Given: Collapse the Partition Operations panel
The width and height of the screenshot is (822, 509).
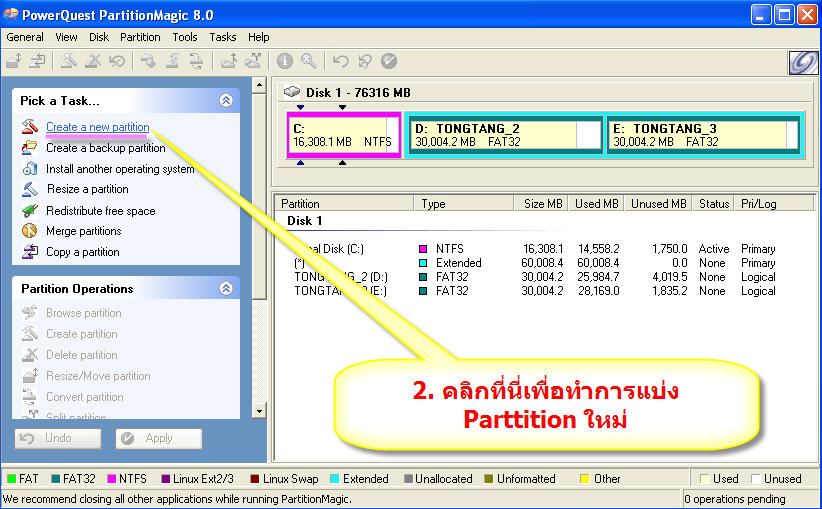Looking at the screenshot, I should (x=226, y=288).
